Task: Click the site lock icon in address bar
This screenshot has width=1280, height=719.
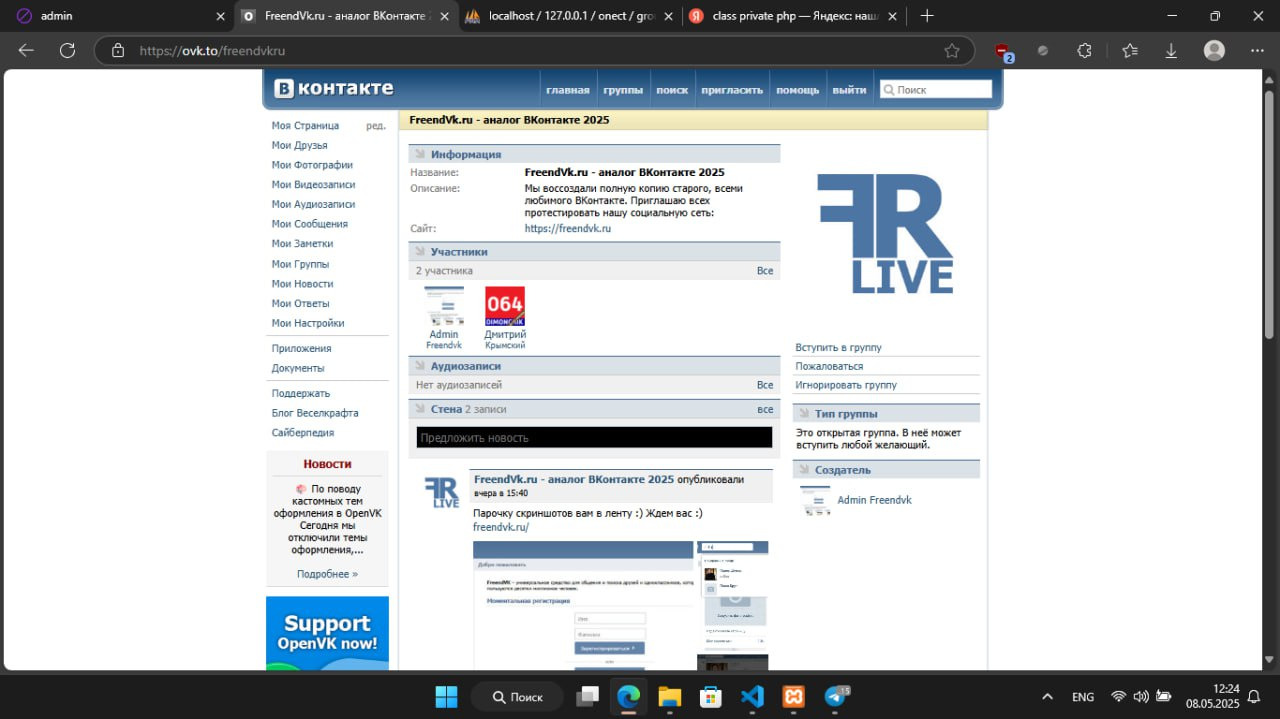Action: click(118, 50)
